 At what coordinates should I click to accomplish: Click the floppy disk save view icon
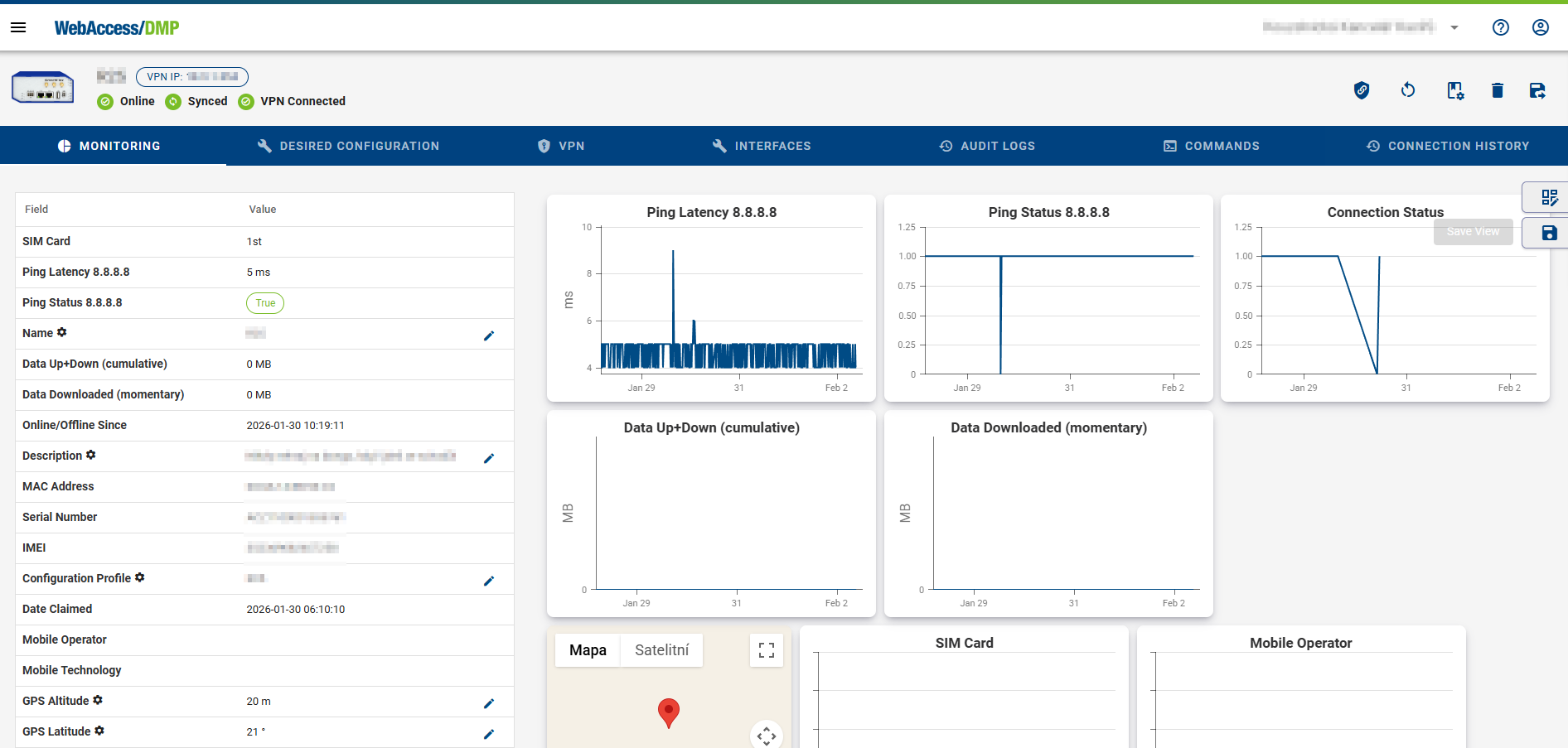(x=1549, y=233)
